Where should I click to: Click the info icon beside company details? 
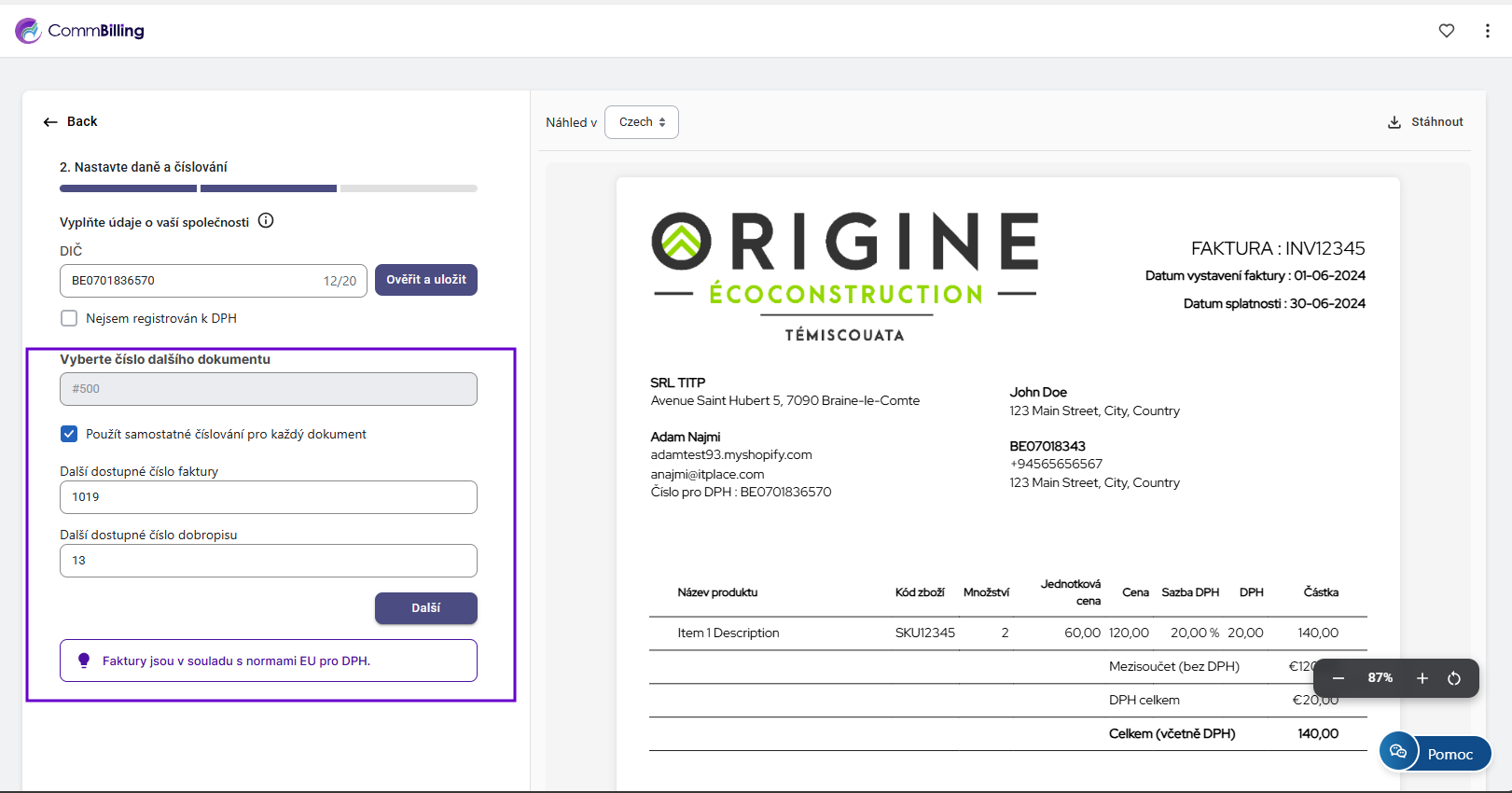coord(266,221)
